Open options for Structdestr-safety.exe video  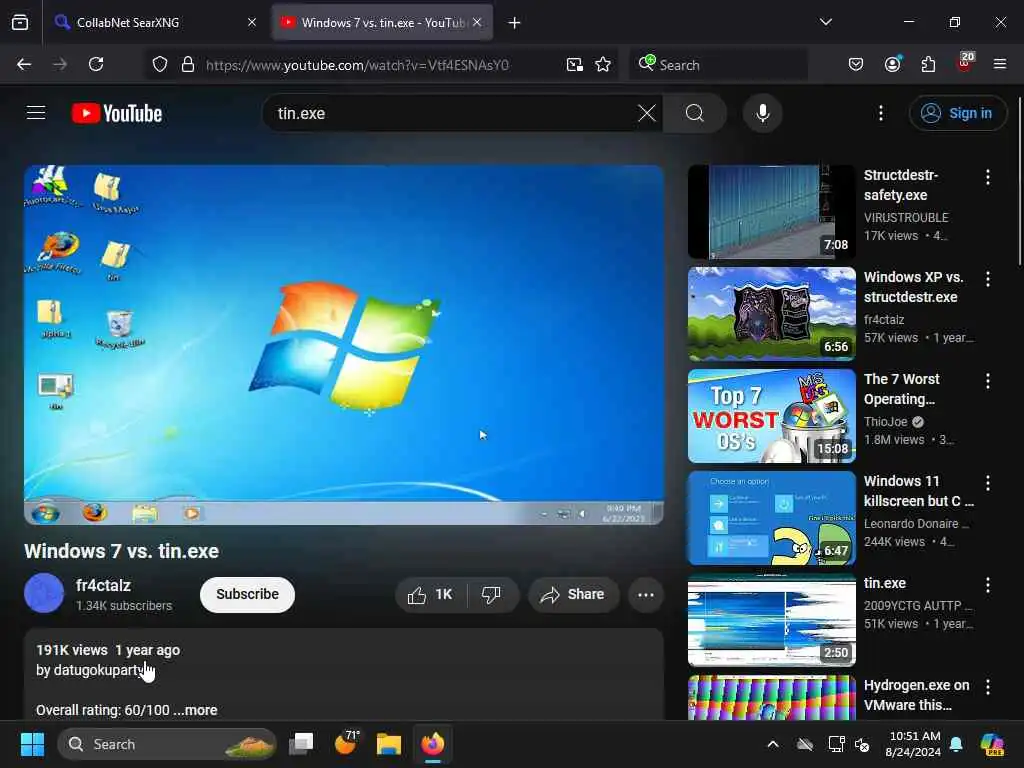(x=987, y=177)
